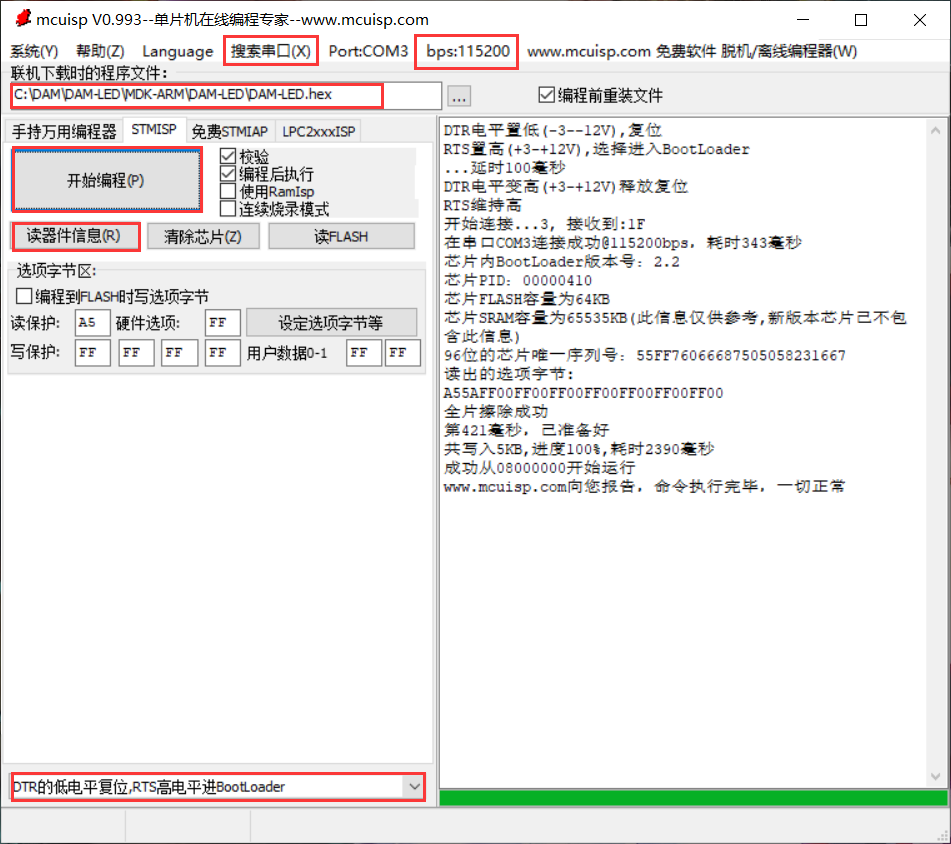Click the log line '芯片FLASH容量为64KB'

point(526,299)
